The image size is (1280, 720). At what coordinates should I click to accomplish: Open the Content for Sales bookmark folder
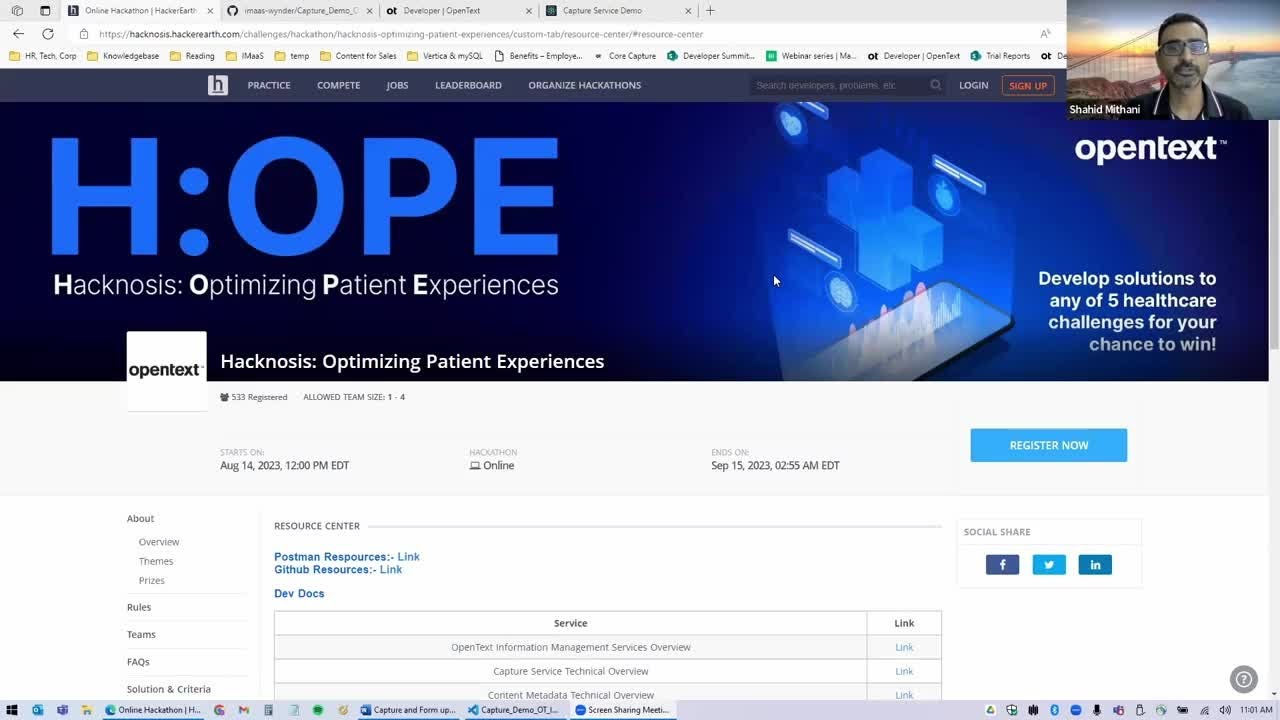[357, 56]
